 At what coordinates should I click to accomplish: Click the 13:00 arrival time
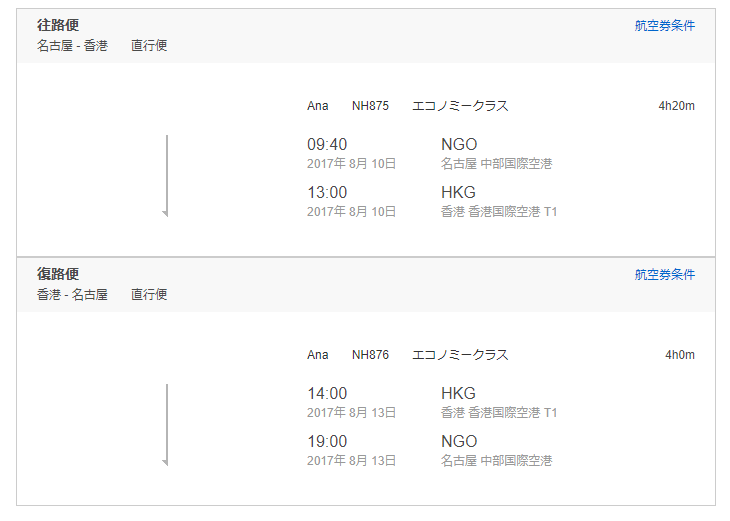327,192
